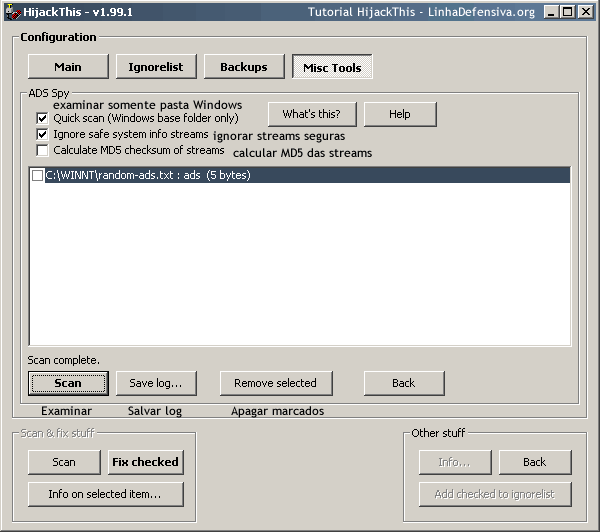
Task: Start the ADS Spy Scan button
Action: point(68,383)
